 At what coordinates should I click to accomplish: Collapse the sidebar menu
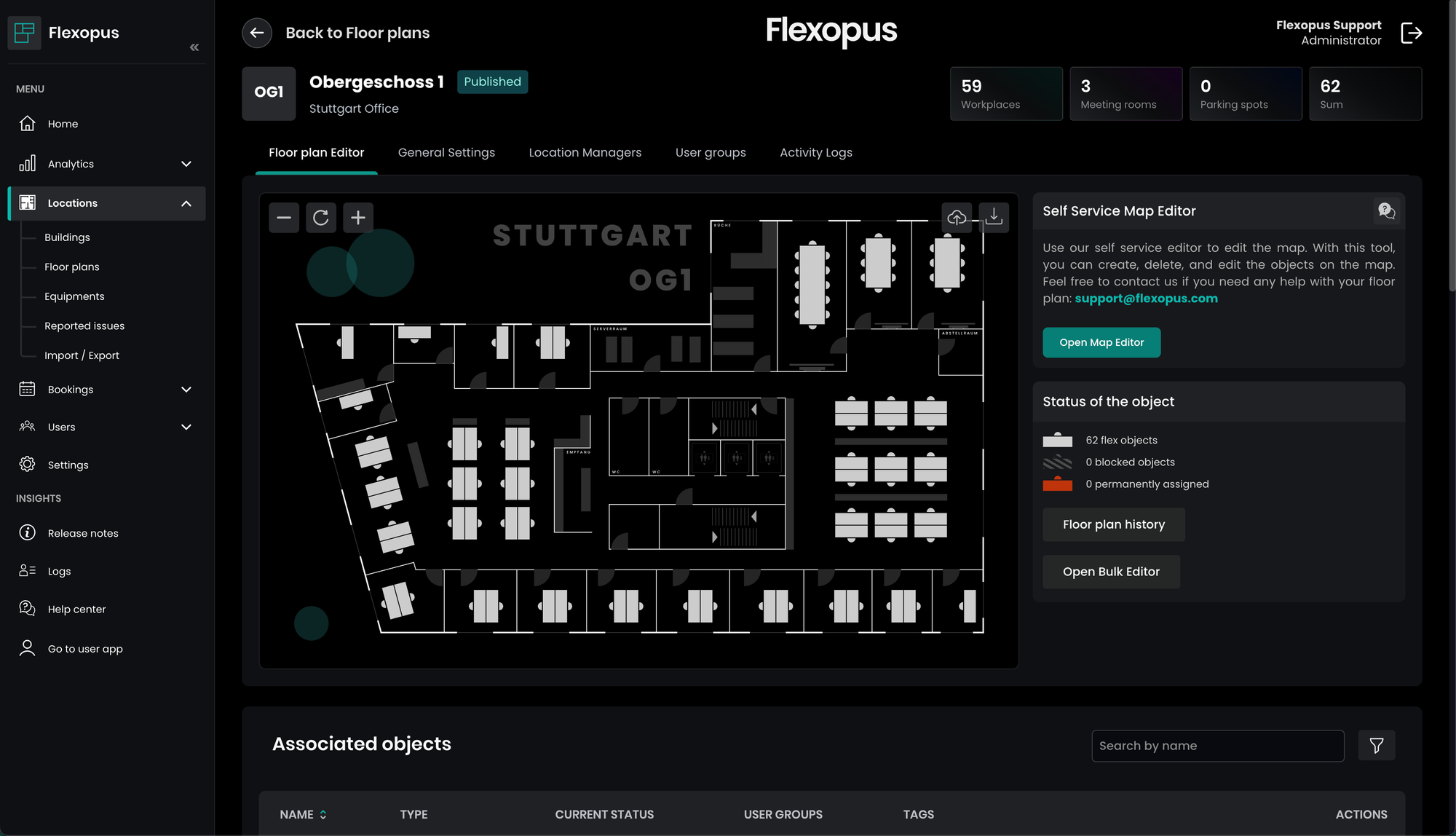click(194, 47)
